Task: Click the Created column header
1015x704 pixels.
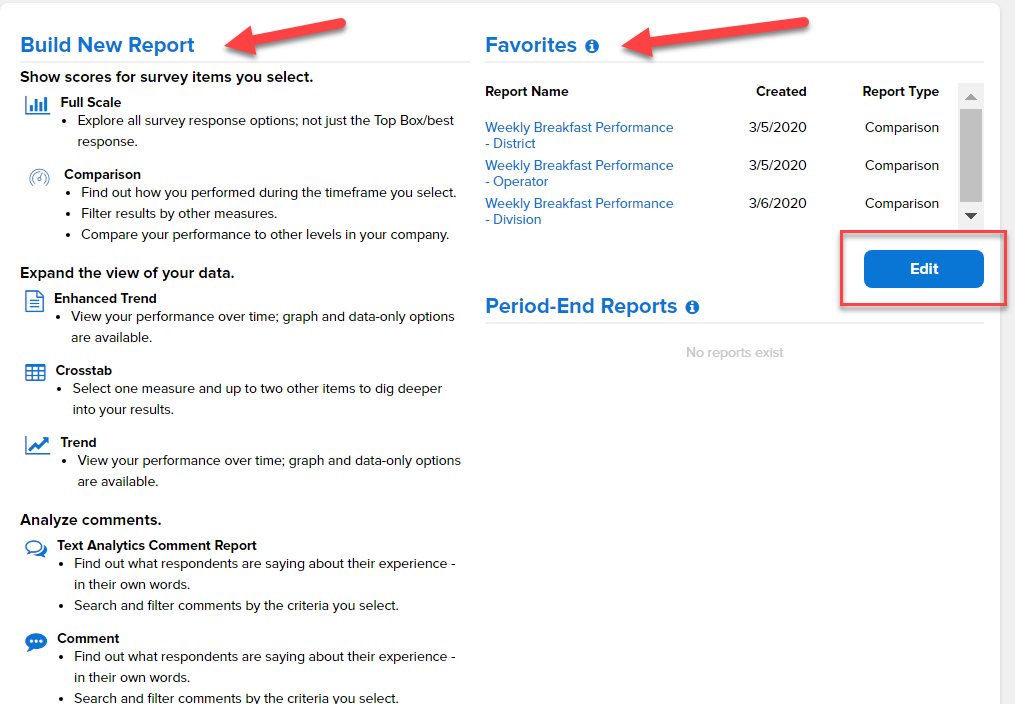Action: pyautogui.click(x=781, y=91)
